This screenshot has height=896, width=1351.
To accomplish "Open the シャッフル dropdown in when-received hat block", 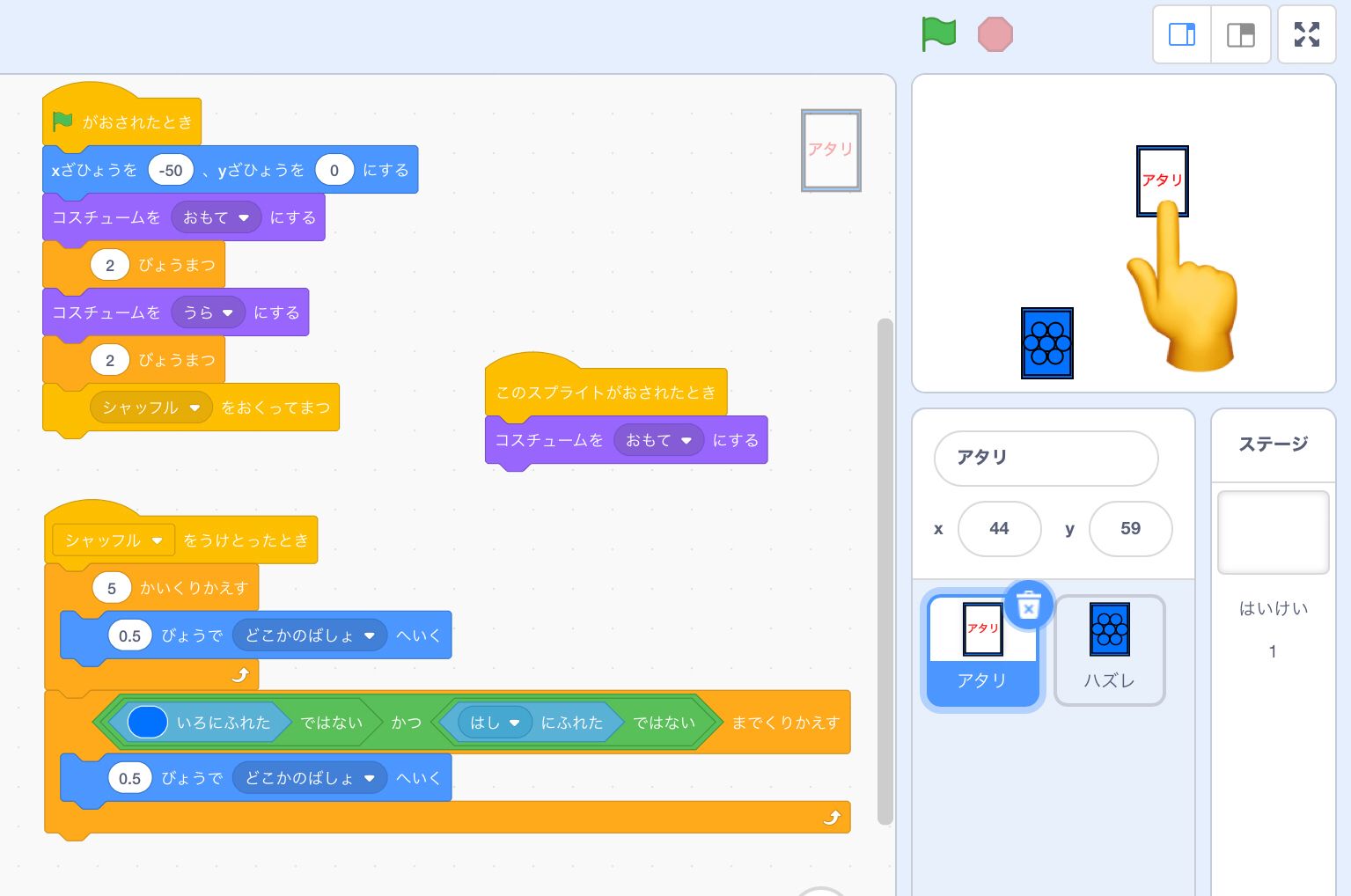I will pyautogui.click(x=114, y=540).
